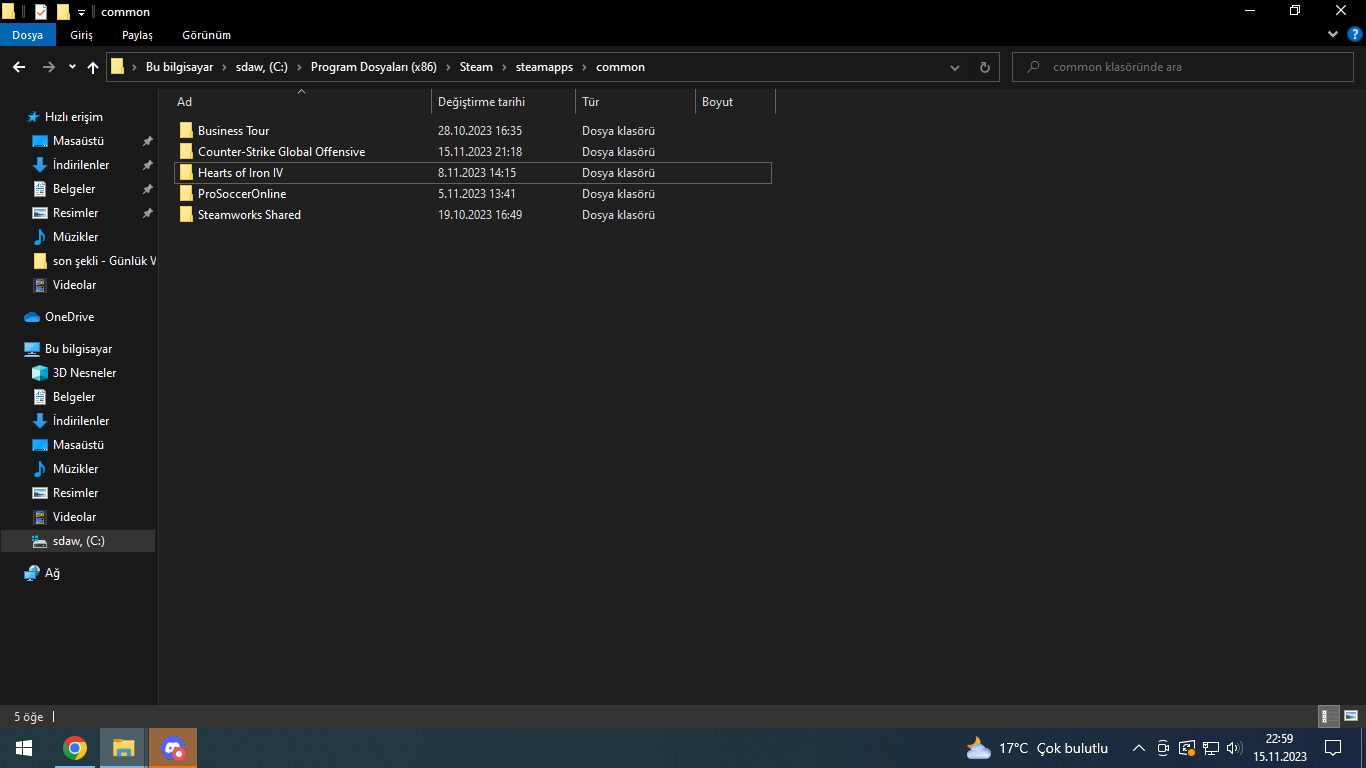Open the recent locations dropdown

72,67
